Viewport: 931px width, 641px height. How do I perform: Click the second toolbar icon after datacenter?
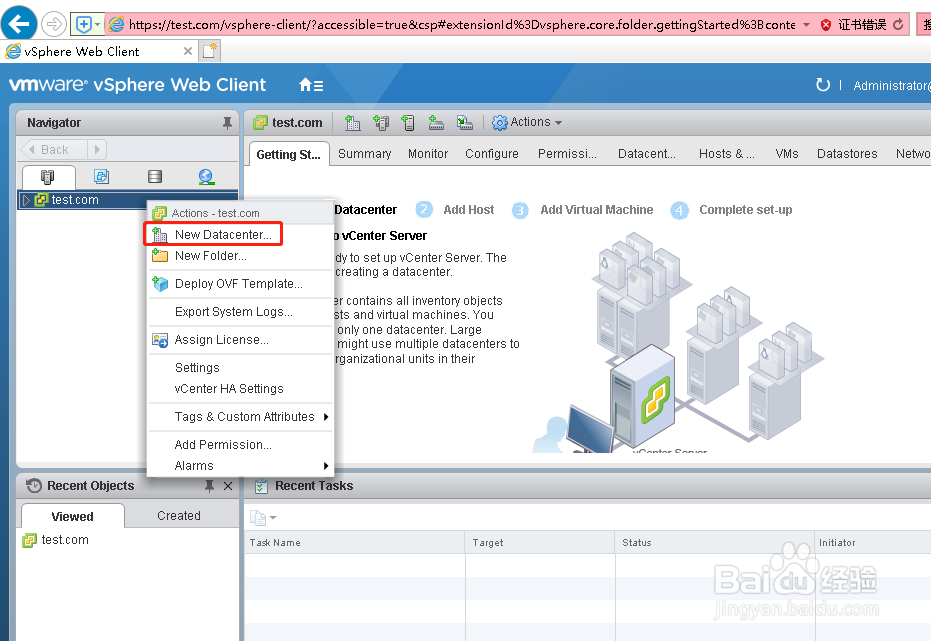381,122
